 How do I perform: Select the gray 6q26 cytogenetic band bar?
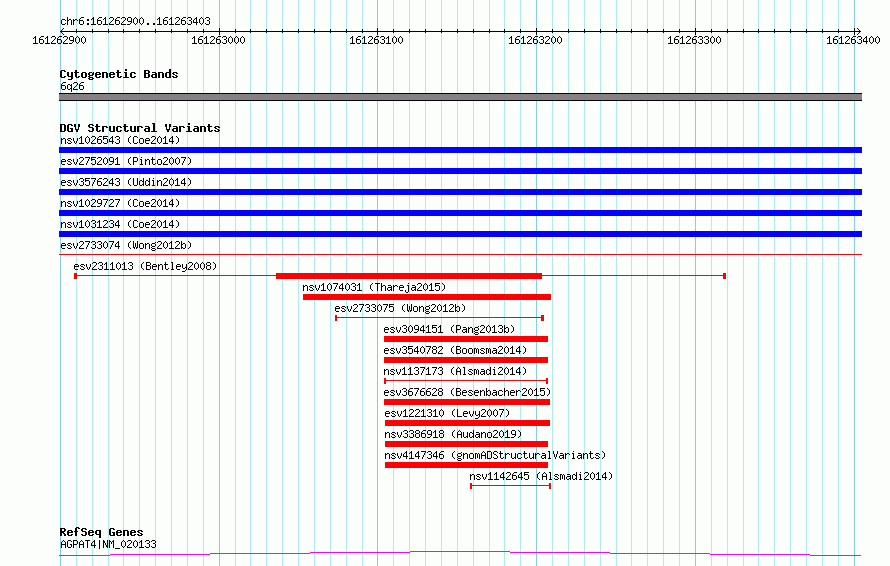tap(460, 97)
